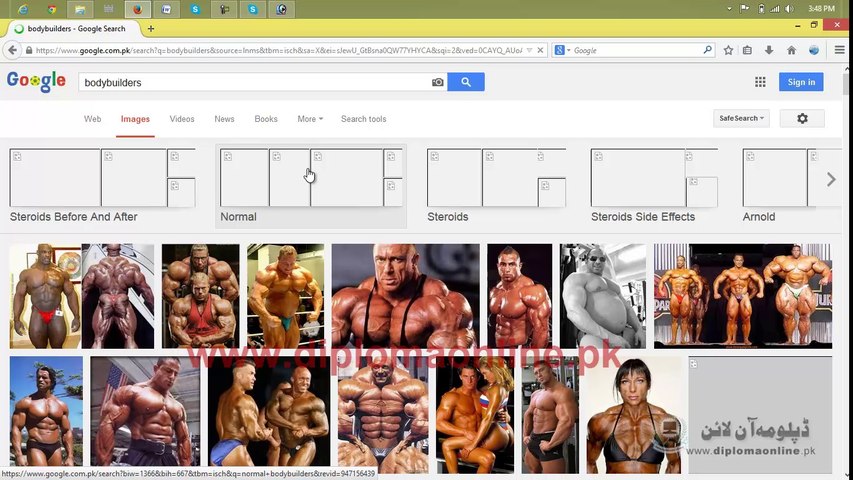Show hidden tray icons arrow

coord(729,9)
